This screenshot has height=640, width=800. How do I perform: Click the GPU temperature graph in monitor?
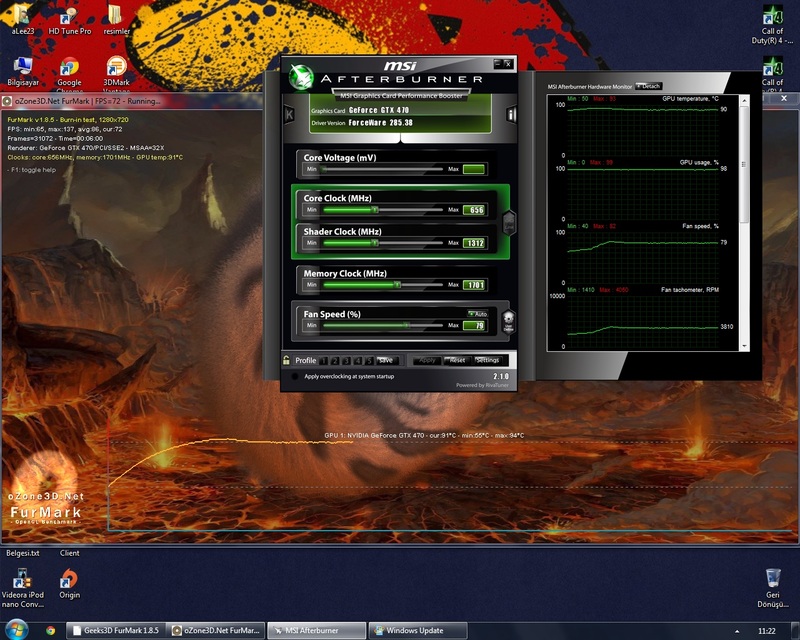pyautogui.click(x=643, y=130)
